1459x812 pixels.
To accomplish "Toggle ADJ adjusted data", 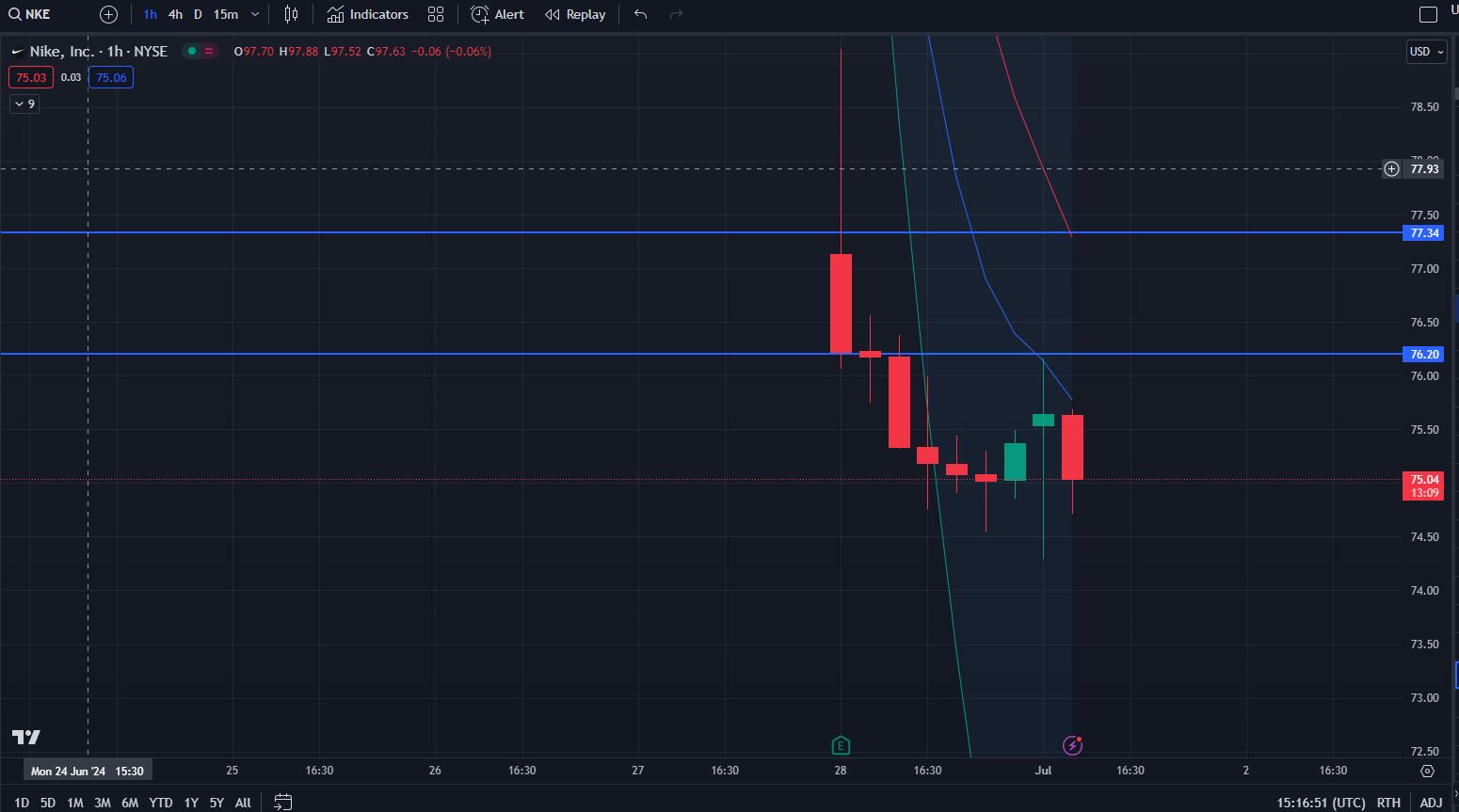I will 1431,803.
